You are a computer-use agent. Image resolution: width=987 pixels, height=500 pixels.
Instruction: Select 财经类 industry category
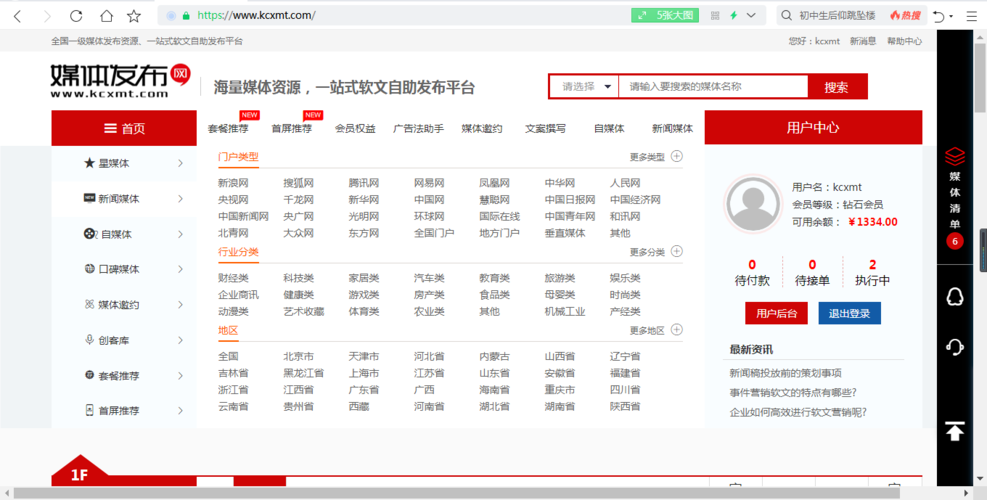(234, 278)
